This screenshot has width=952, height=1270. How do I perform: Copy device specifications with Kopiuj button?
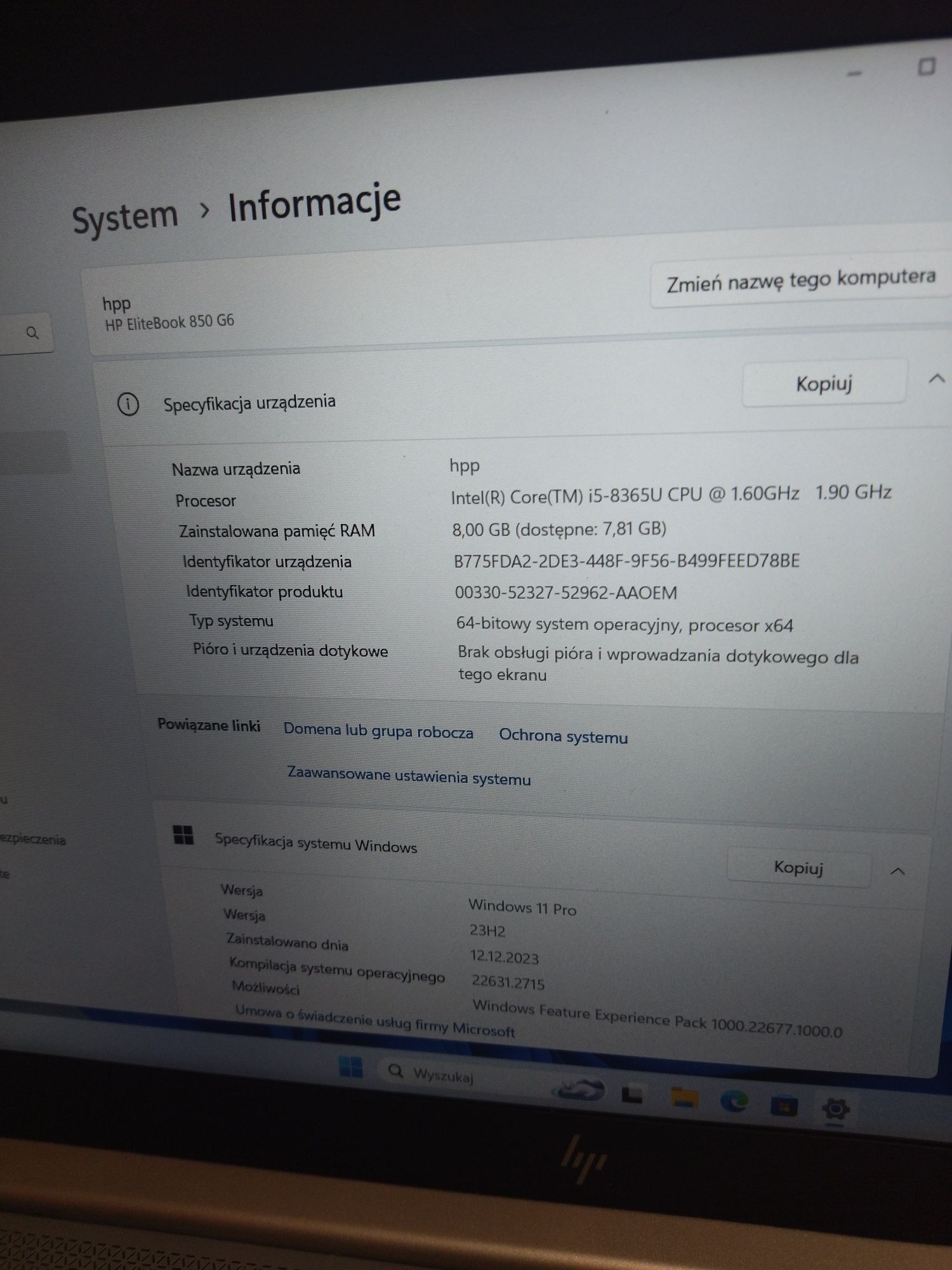click(824, 384)
